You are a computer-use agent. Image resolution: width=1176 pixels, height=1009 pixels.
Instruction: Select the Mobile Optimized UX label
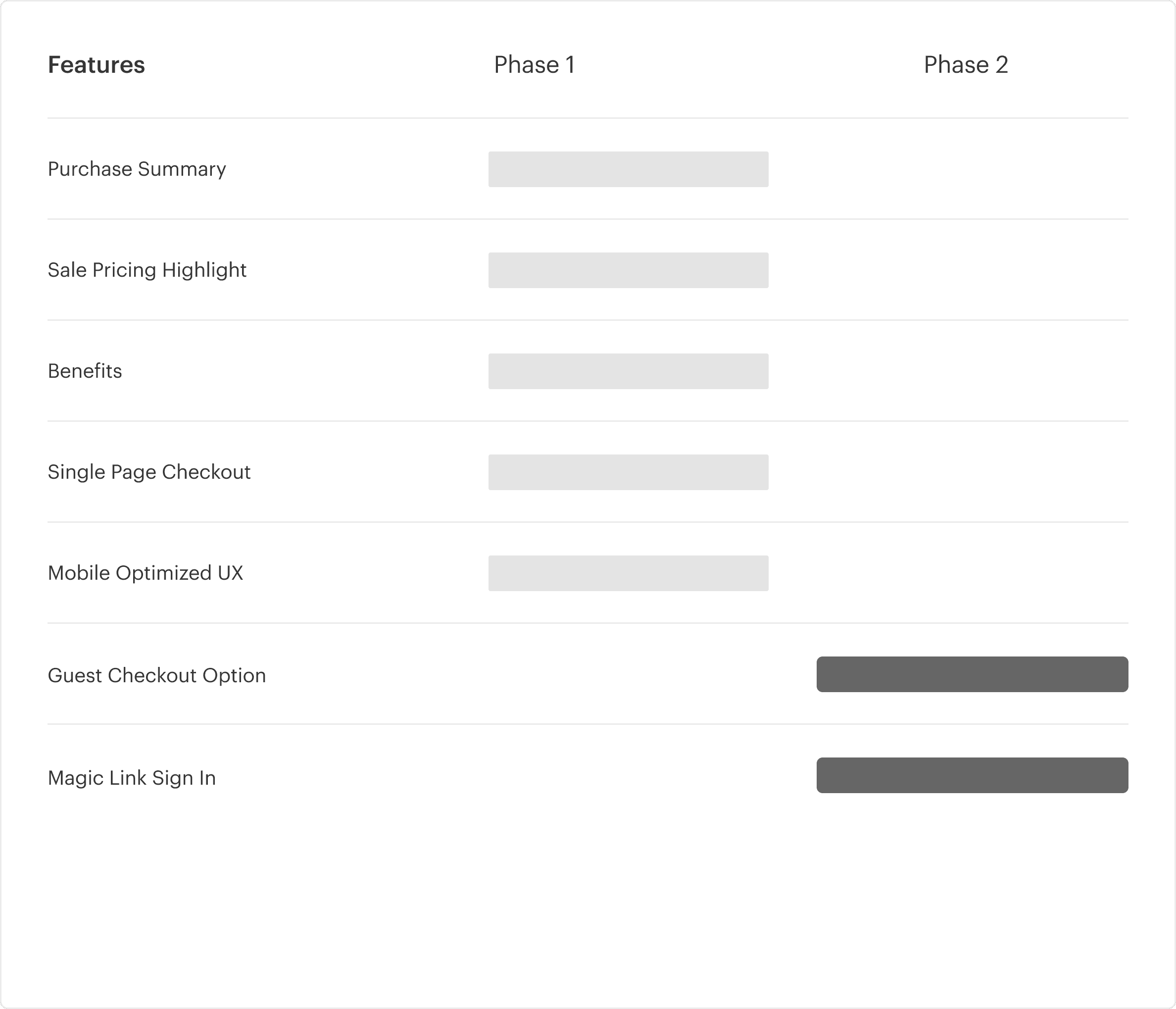click(146, 573)
